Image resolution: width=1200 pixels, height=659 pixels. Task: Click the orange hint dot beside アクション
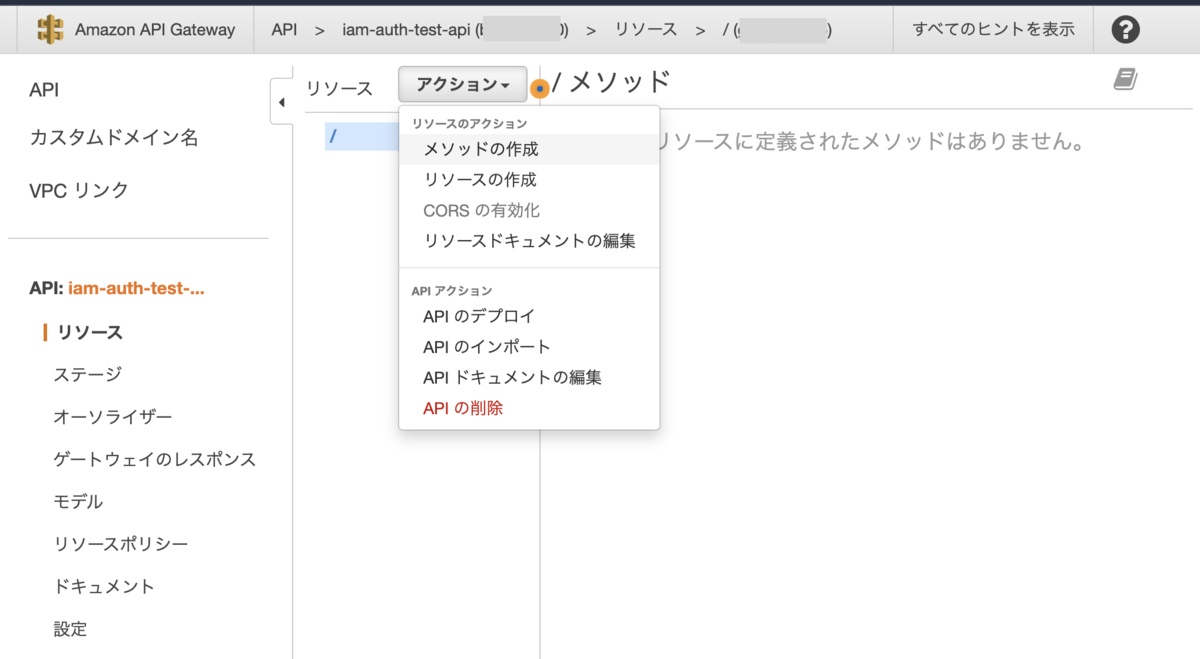(540, 88)
